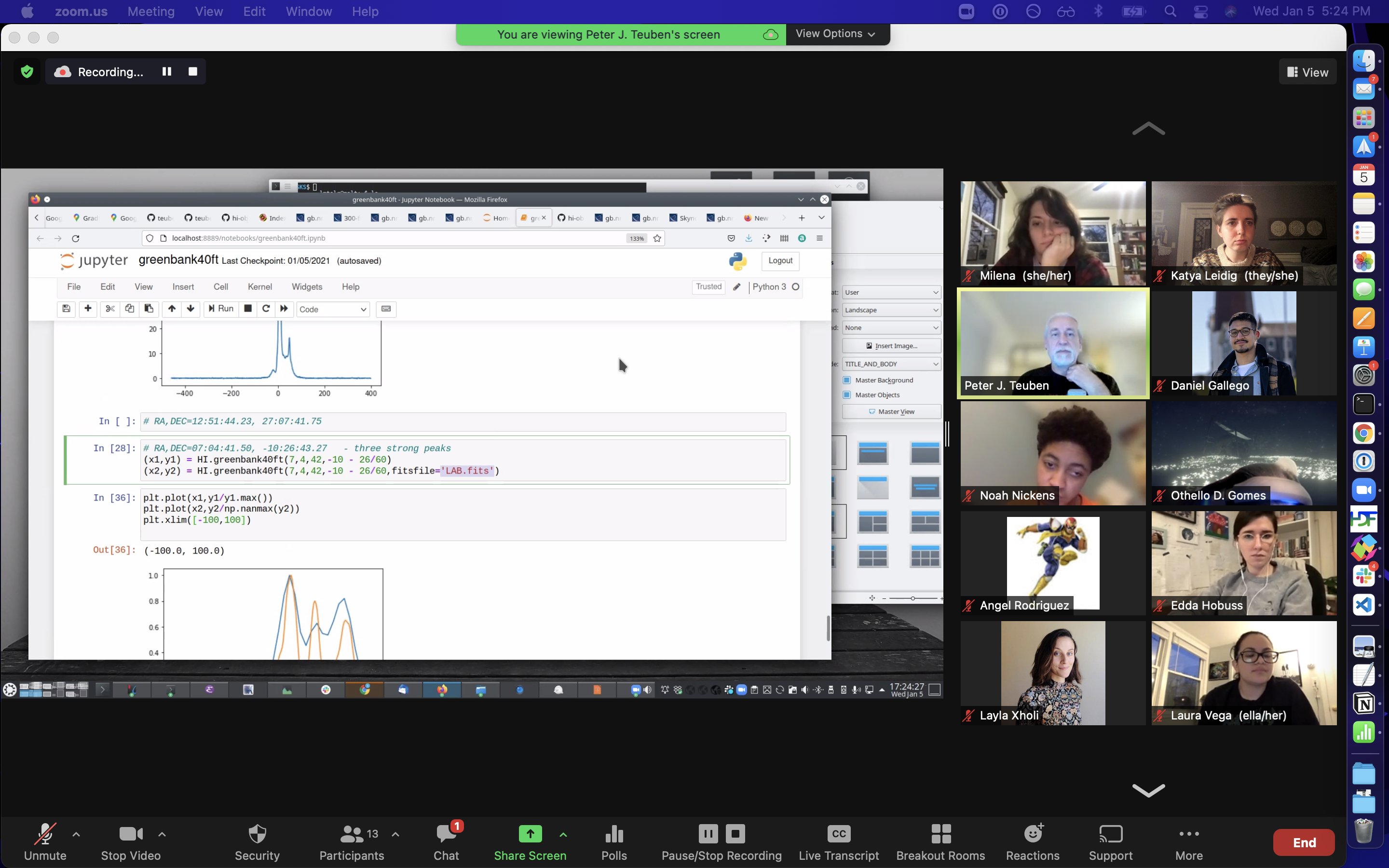Click the Jupyter notebook vertical scrollbar

click(x=828, y=628)
